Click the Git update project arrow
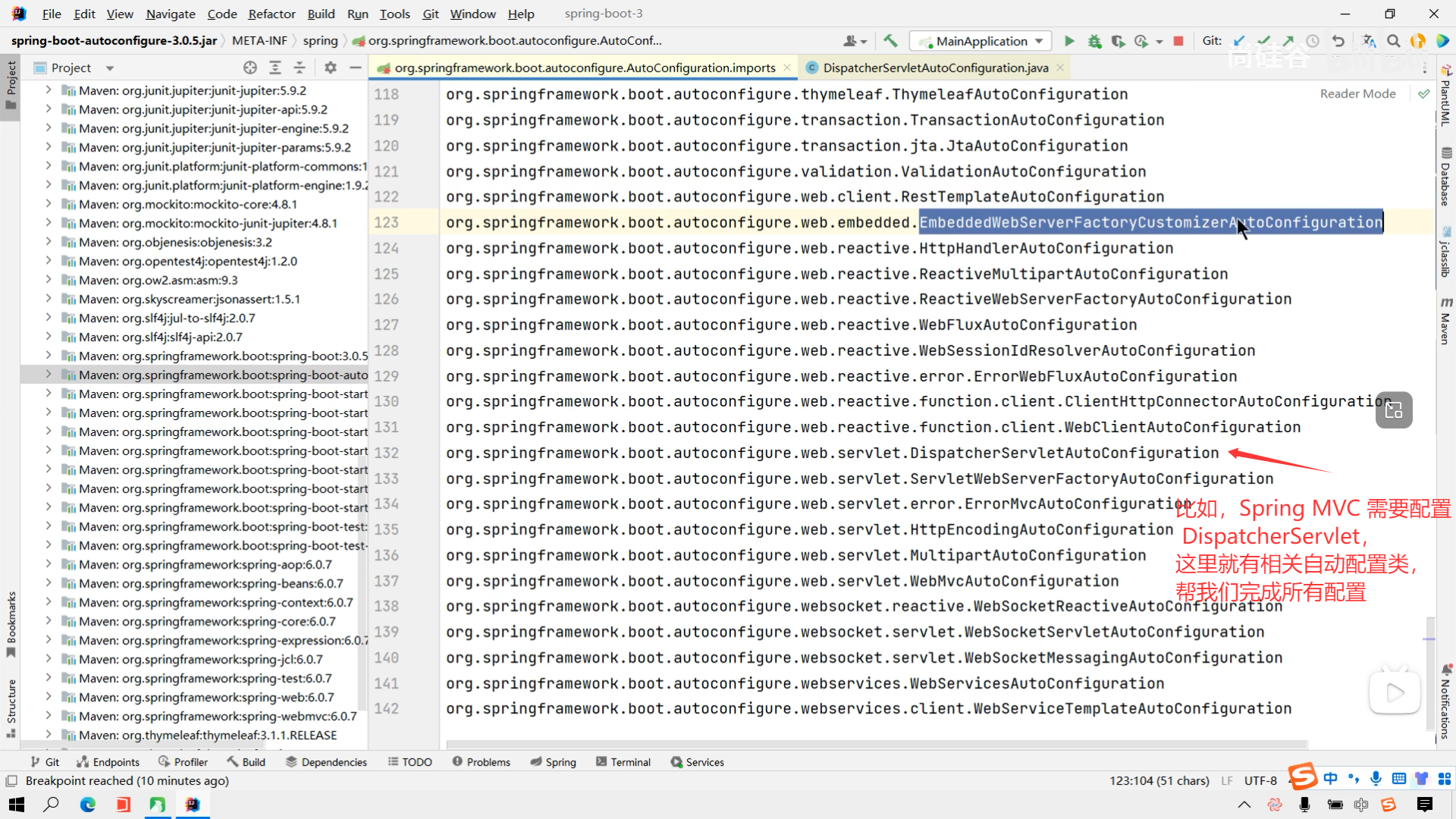Screen dimensions: 1456x819 pyautogui.click(x=1239, y=41)
